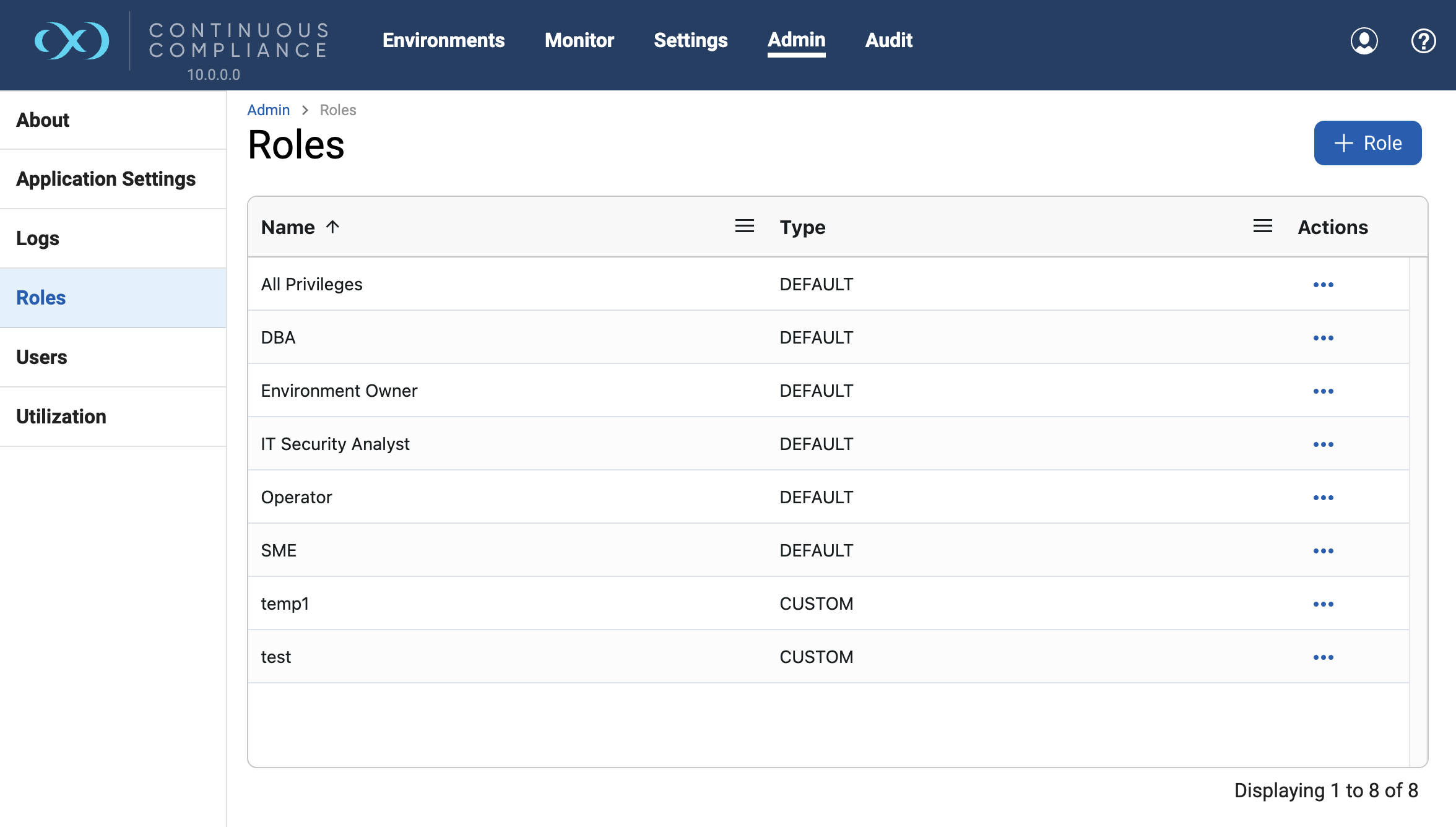Screen dimensions: 1456x827
Task: Click the help question mark icon
Action: (x=1423, y=41)
